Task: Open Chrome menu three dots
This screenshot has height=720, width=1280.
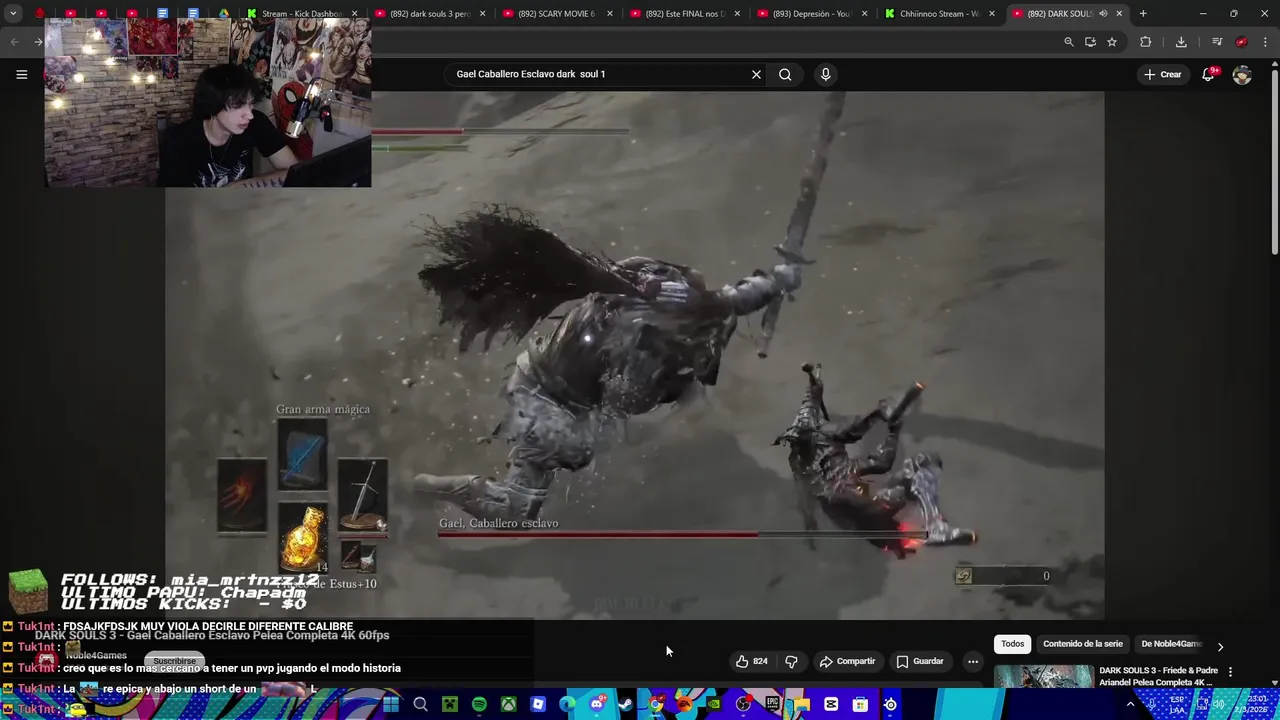Action: click(1266, 42)
